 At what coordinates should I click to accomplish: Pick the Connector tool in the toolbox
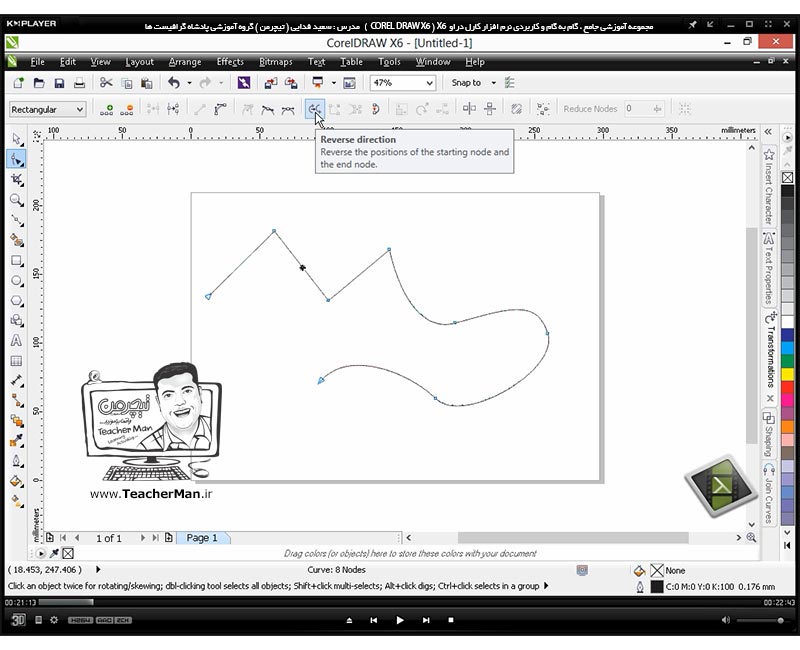pos(16,401)
